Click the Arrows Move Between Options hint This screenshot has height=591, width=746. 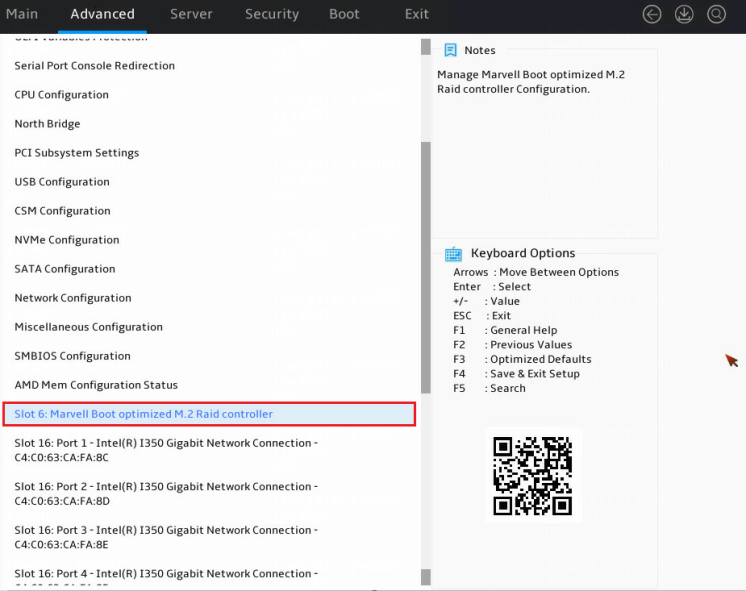tap(536, 272)
